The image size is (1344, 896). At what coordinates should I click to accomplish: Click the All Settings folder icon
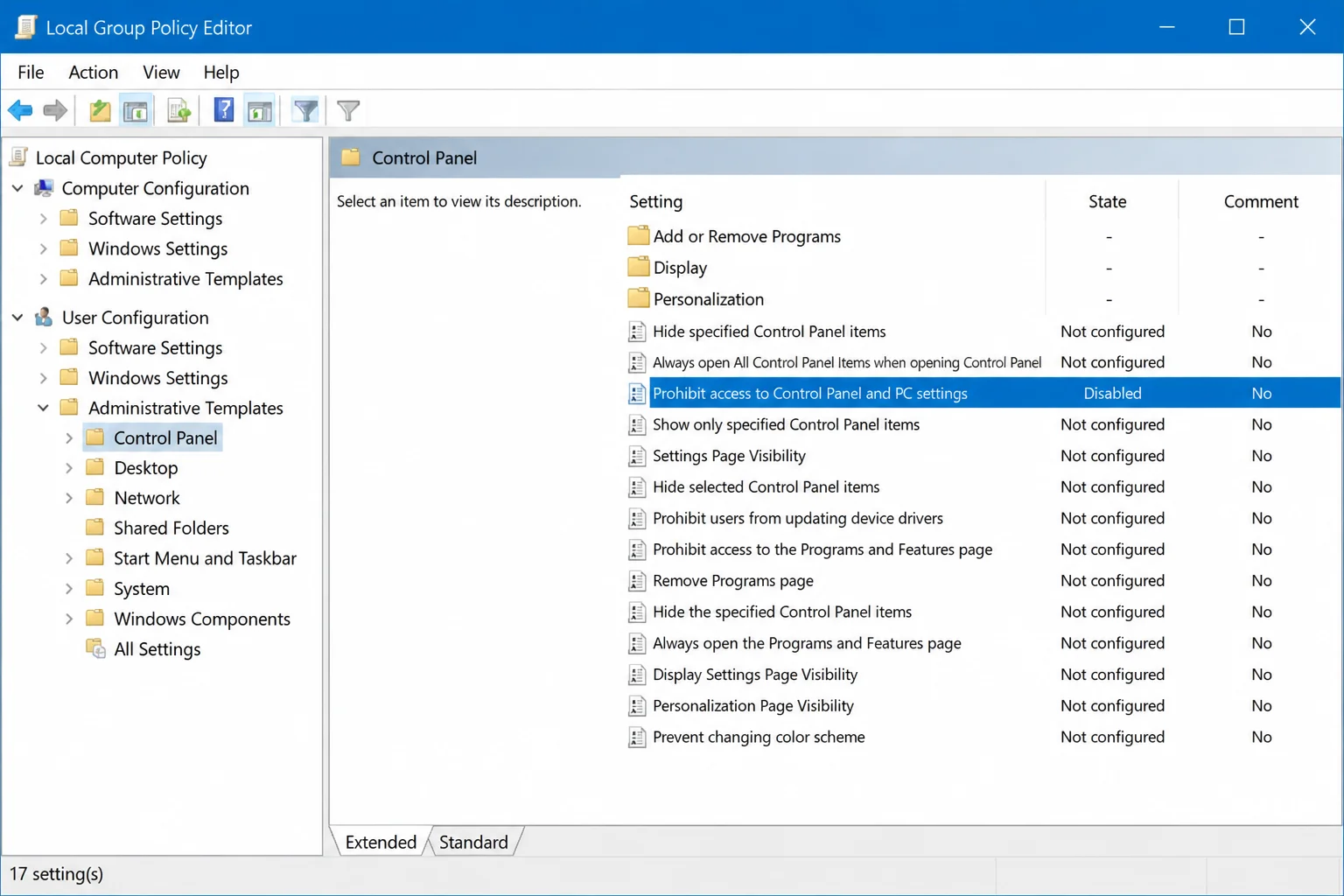pyautogui.click(x=95, y=648)
